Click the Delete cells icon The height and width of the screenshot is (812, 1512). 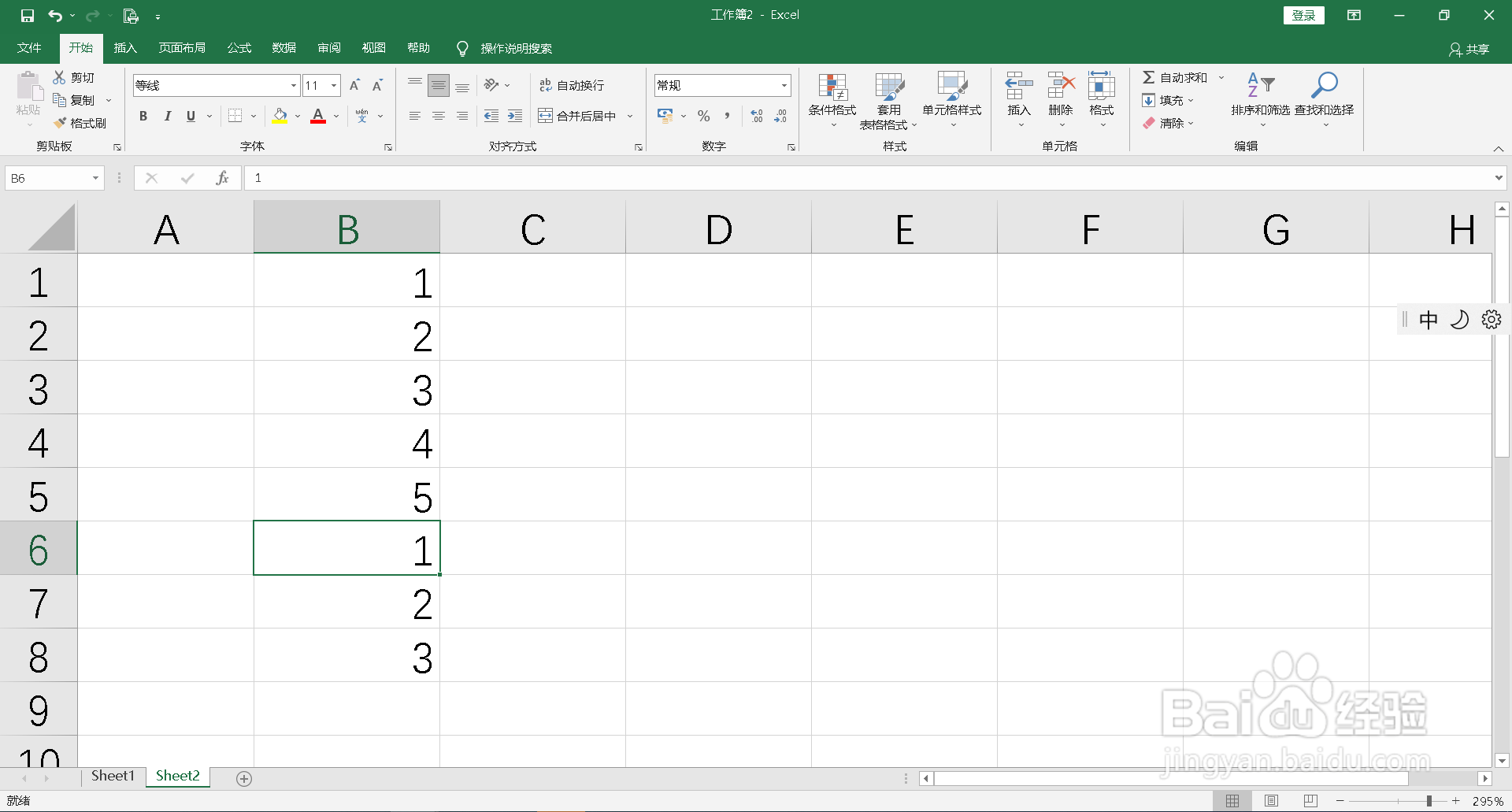tap(1061, 85)
